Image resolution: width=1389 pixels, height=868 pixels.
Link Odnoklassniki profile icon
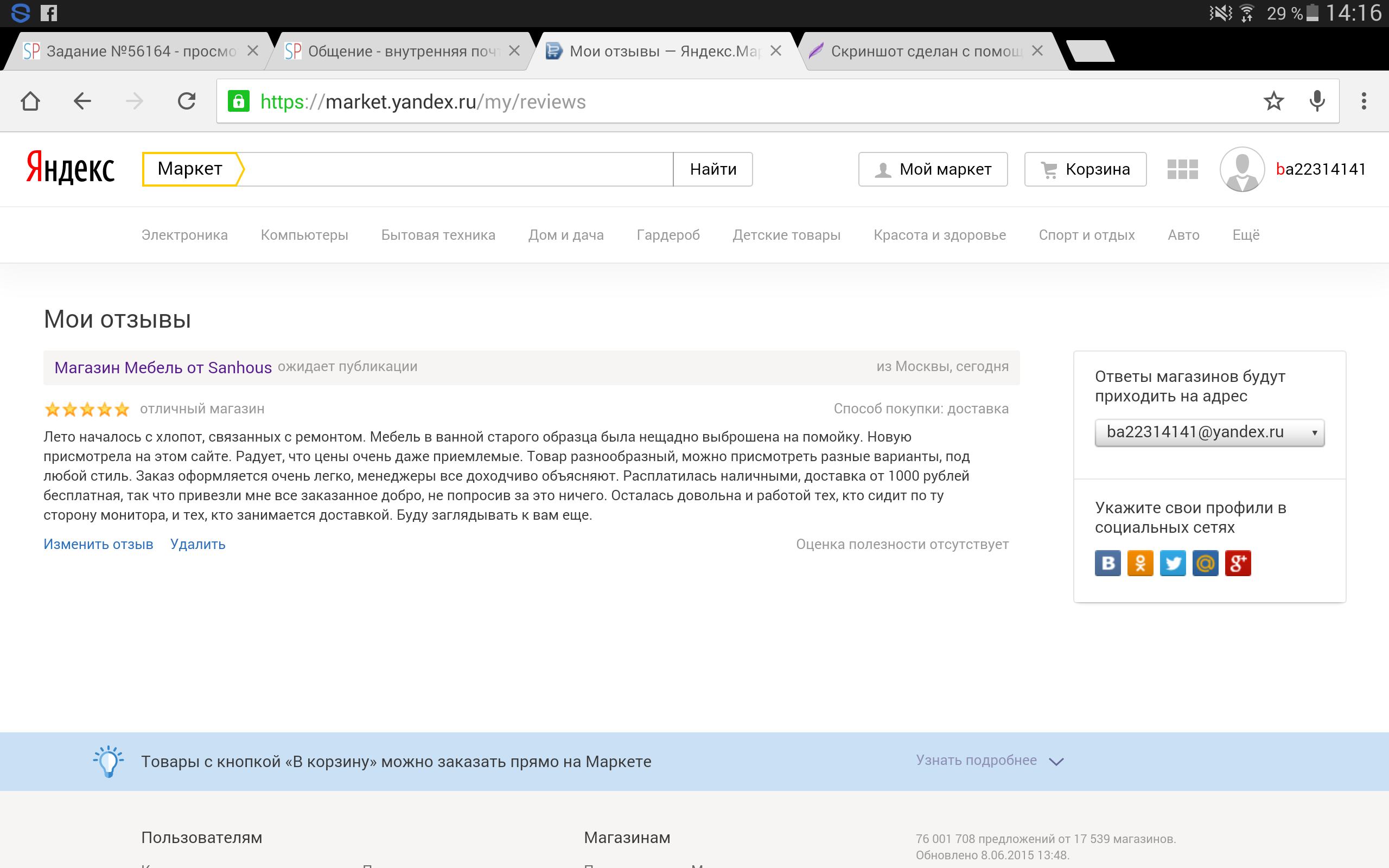click(x=1140, y=563)
